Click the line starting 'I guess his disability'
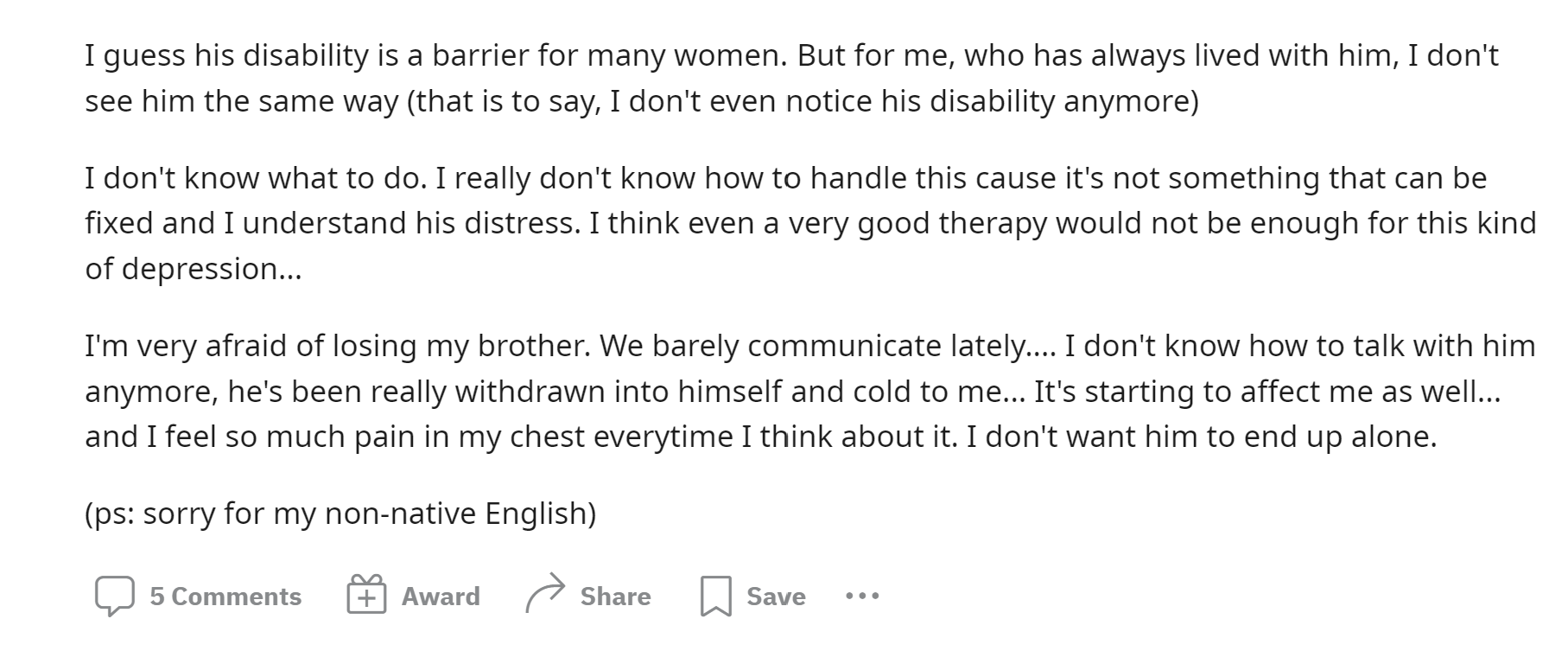This screenshot has height=670, width=1568. click(791, 55)
